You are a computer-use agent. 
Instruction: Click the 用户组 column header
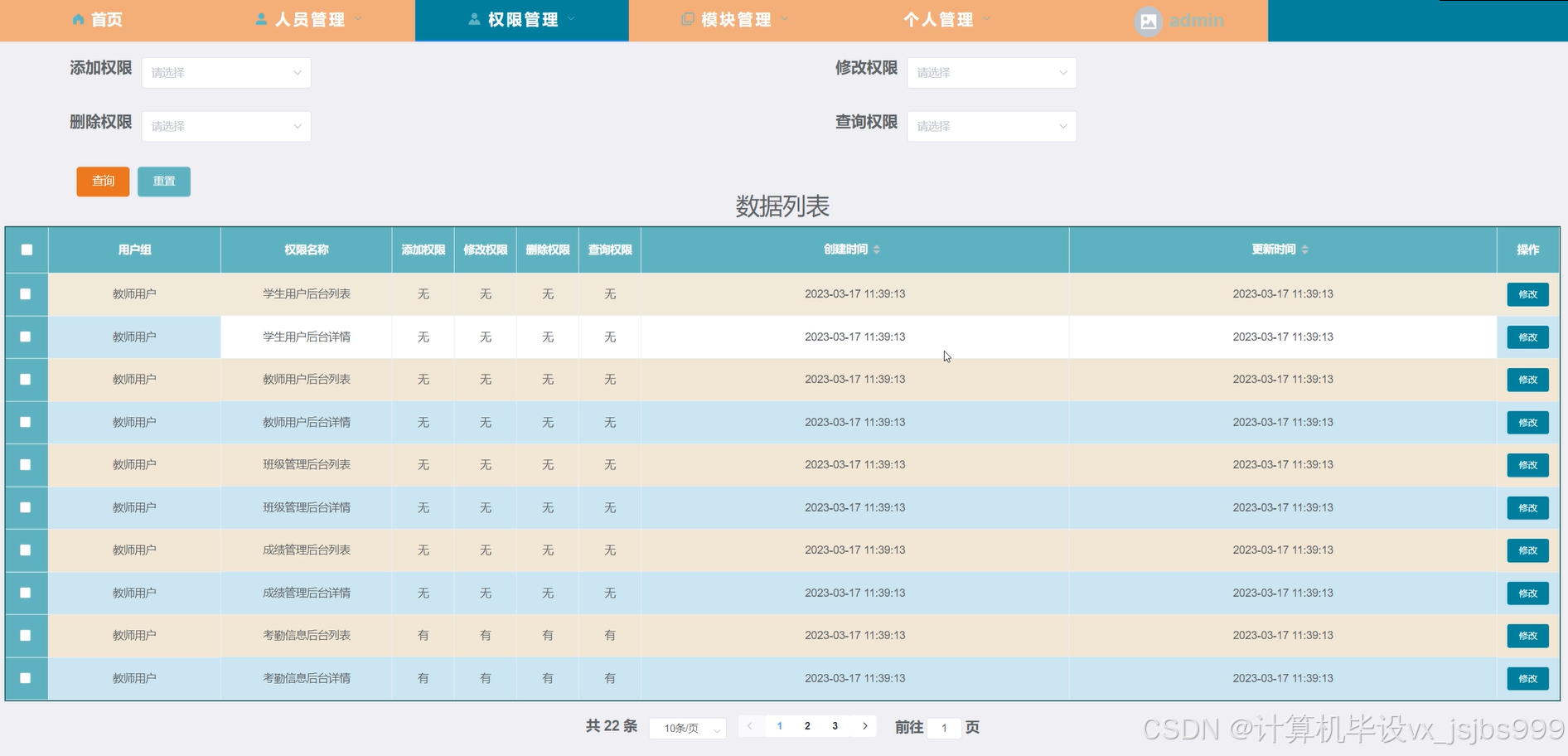[134, 250]
